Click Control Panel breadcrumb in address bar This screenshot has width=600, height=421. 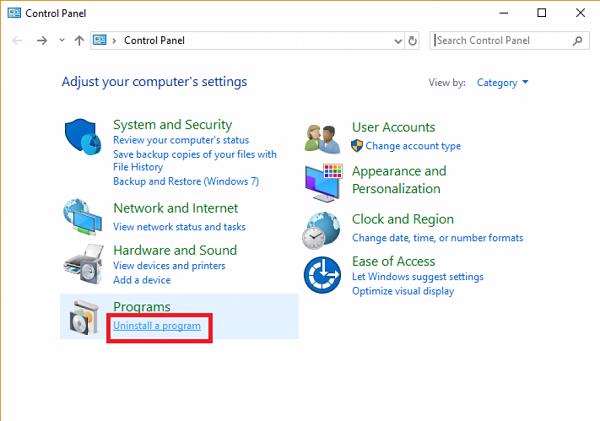pyautogui.click(x=154, y=41)
